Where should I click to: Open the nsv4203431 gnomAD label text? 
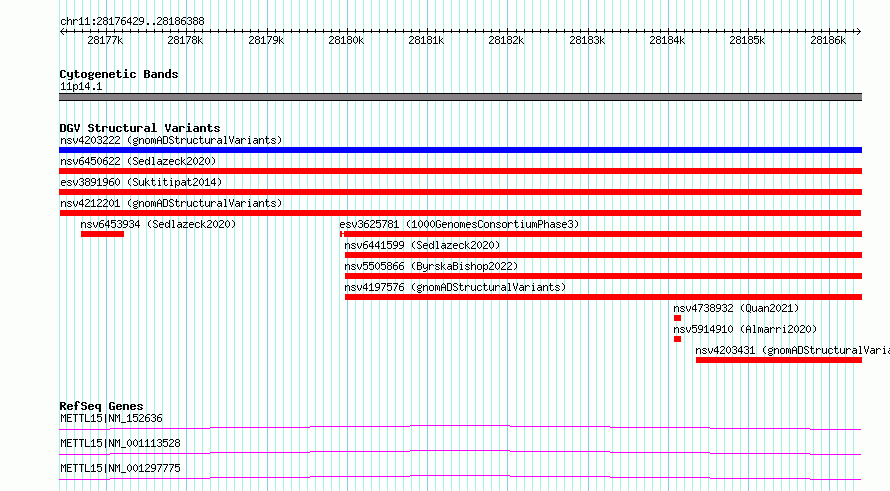tap(792, 350)
